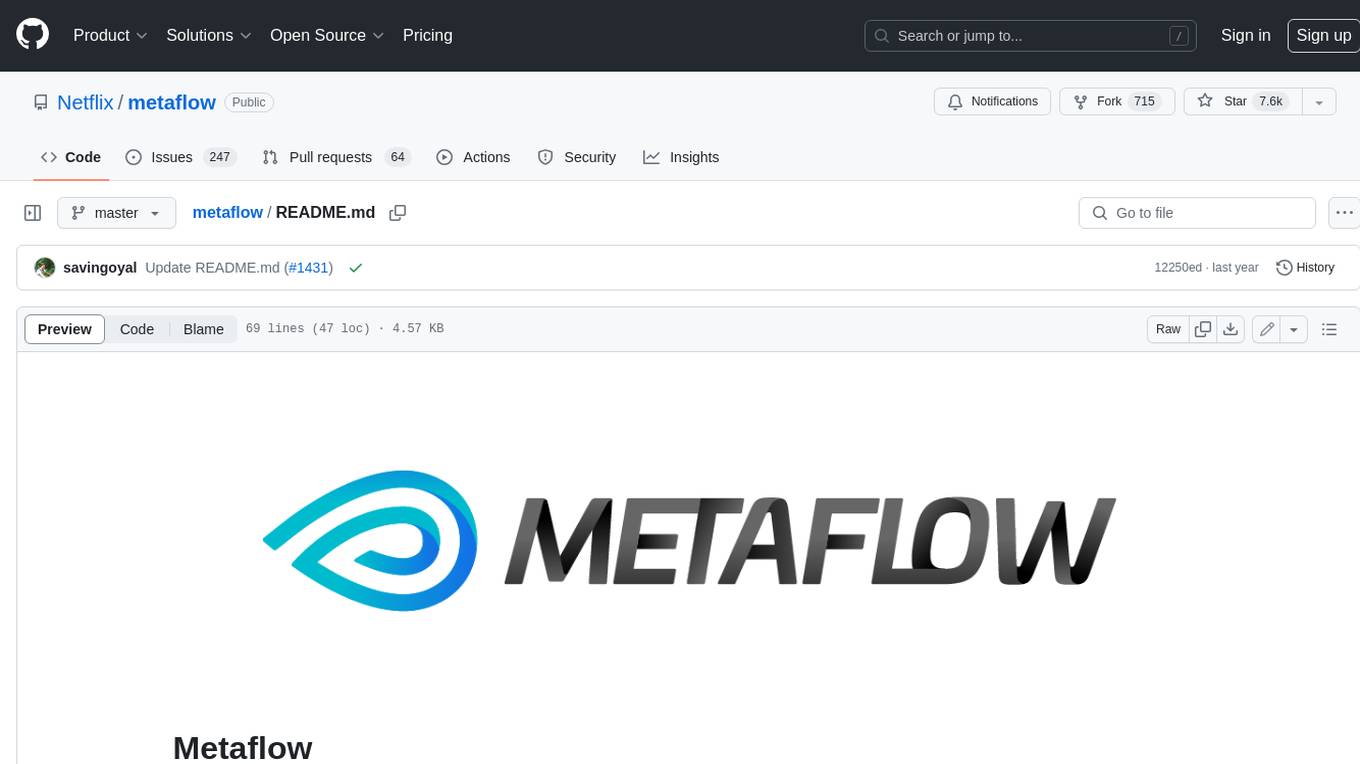Open the Raw file view

coord(1168,329)
